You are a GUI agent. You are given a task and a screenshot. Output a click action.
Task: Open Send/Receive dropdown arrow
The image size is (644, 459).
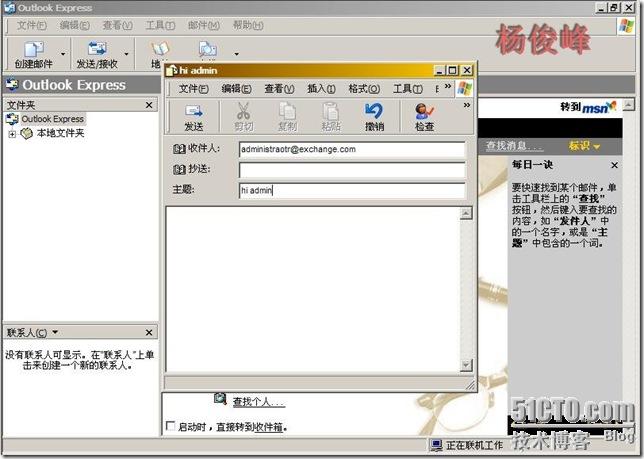click(x=126, y=54)
